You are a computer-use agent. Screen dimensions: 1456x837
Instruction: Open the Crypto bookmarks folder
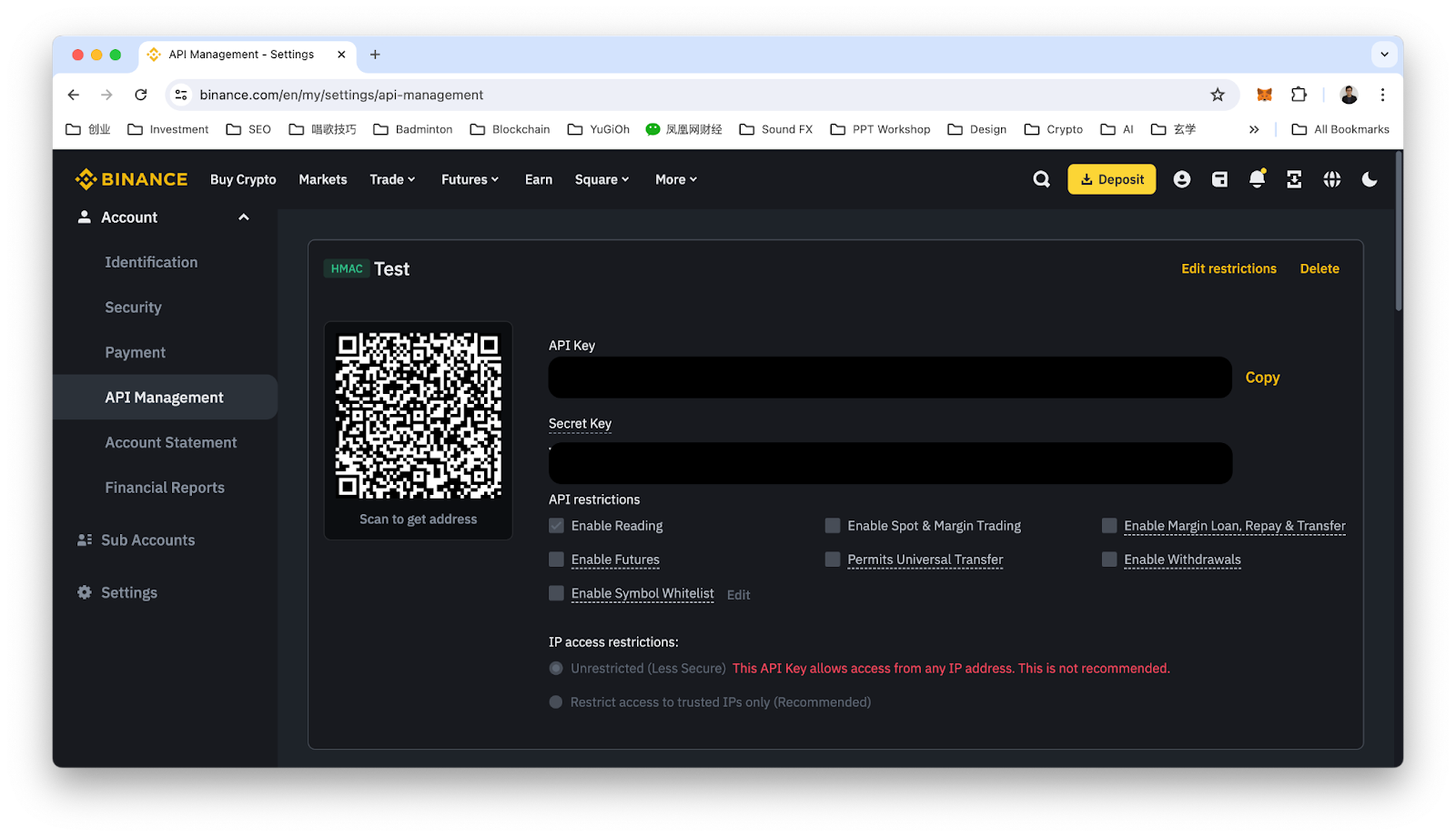tap(1053, 129)
